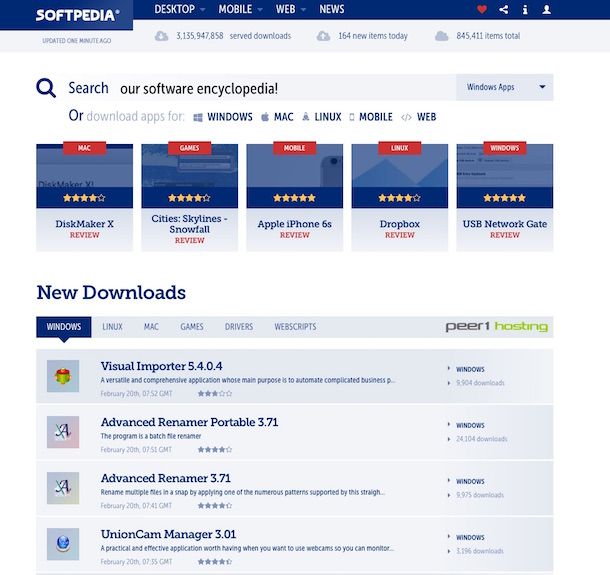Open the DiskMaker X review thumbnail
The height and width of the screenshot is (575, 610).
(84, 176)
